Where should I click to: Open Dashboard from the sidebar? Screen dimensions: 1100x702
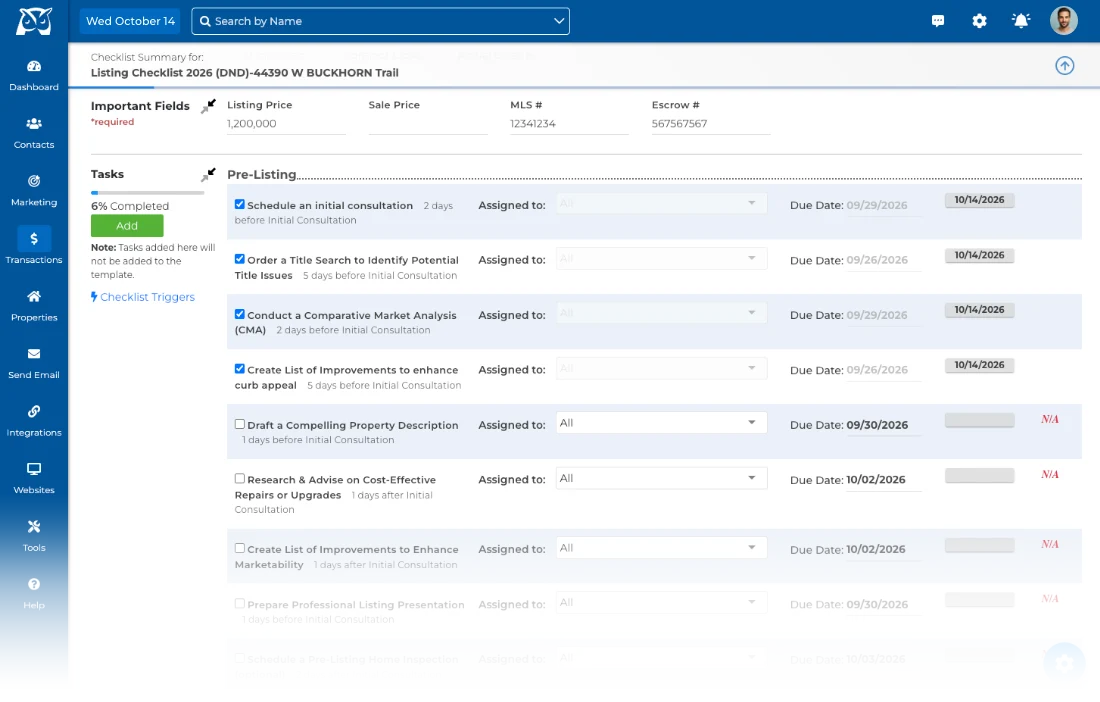34,76
